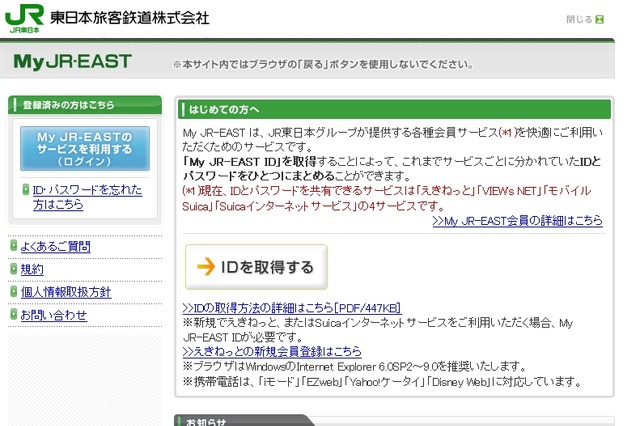Click the Internet Explorer recommendation note

pyautogui.click(x=354, y=366)
